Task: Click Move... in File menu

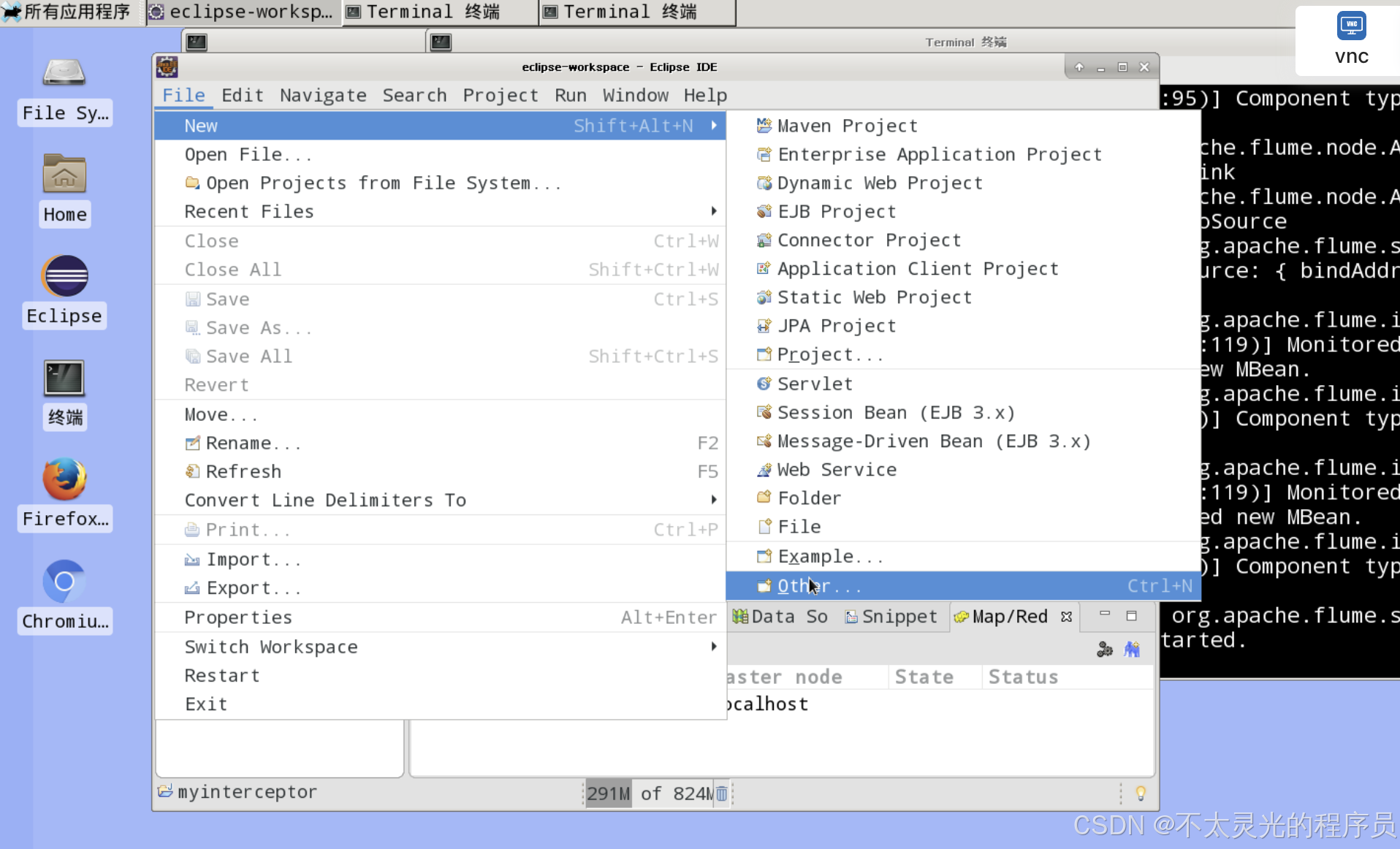Action: tap(440, 414)
